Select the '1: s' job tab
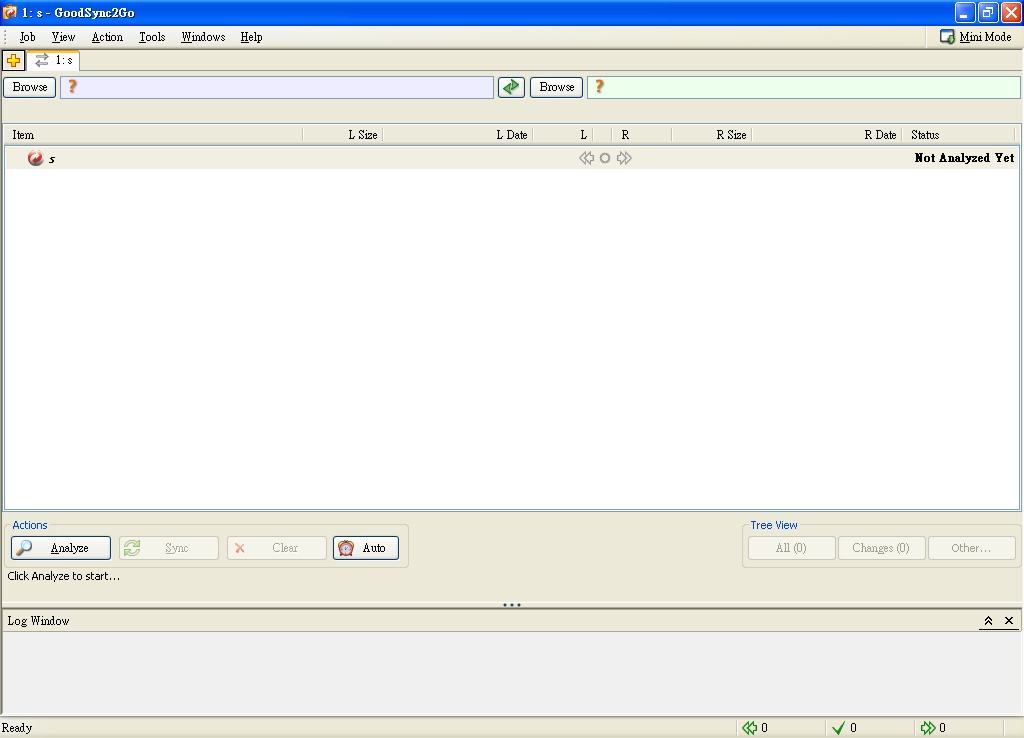This screenshot has width=1024, height=738. click(54, 61)
